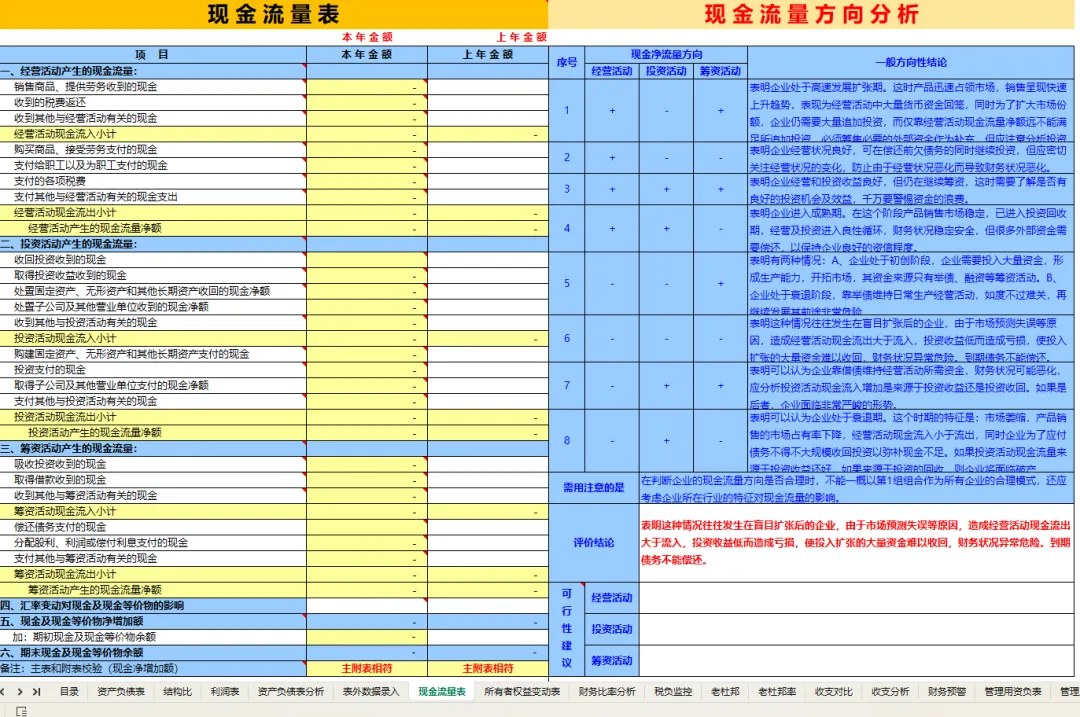Click the 吸收投资收到的现金 row label
Viewport: 1080px width, 717px height.
(153, 464)
